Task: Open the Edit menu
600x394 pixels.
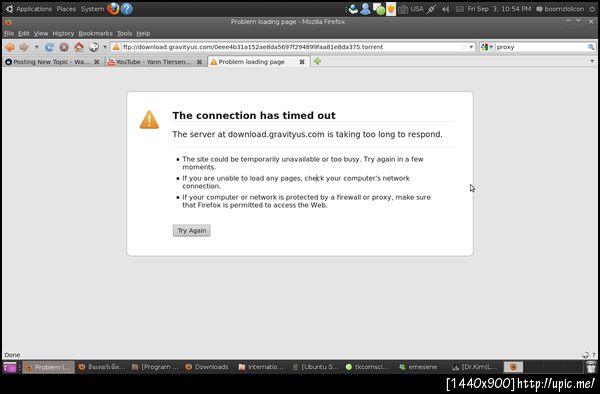Action: point(24,34)
